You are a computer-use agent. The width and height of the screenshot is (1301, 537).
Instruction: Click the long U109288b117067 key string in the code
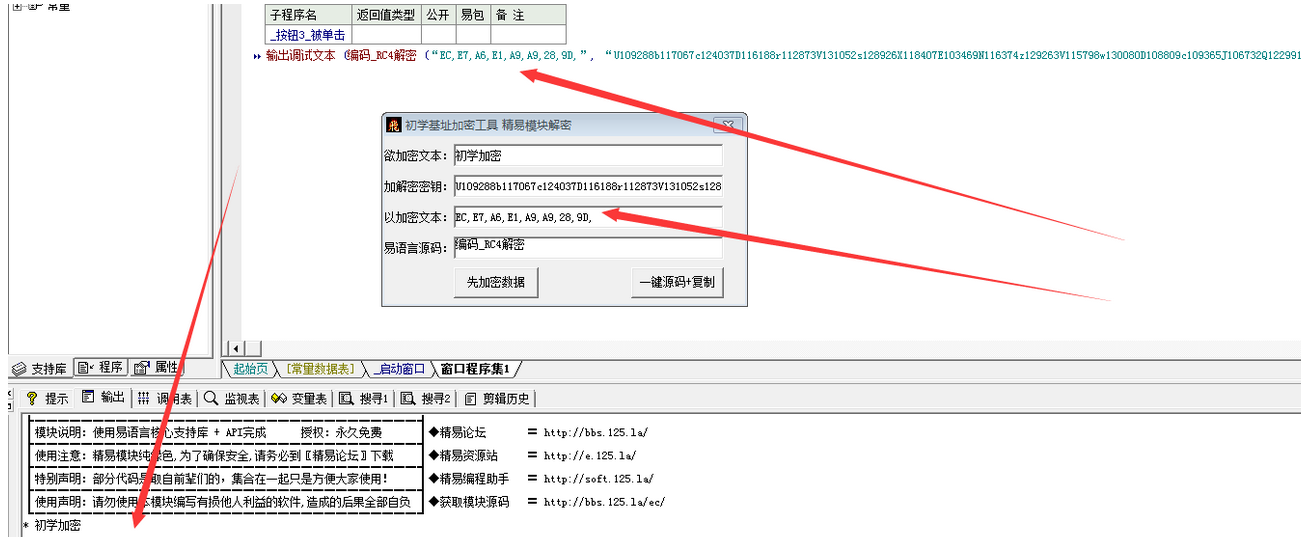click(x=952, y=55)
